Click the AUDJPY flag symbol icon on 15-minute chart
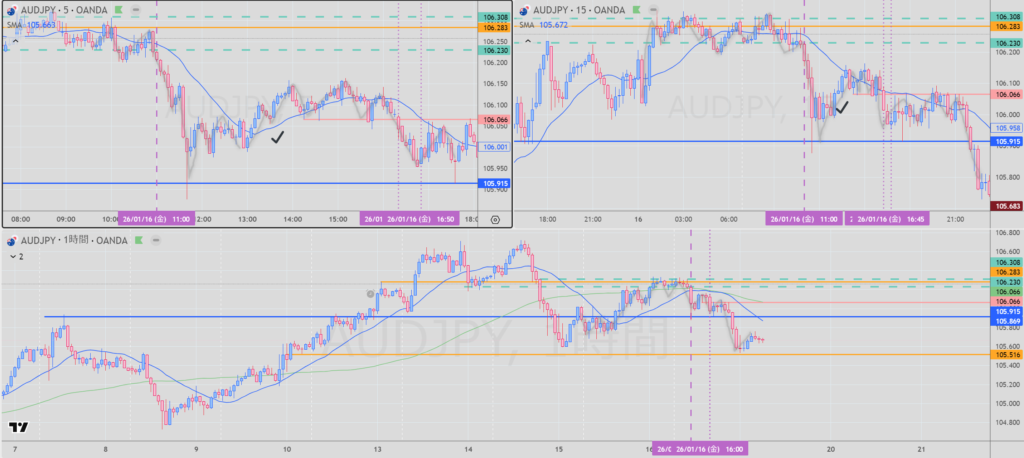This screenshot has height=458, width=1024. (x=523, y=9)
